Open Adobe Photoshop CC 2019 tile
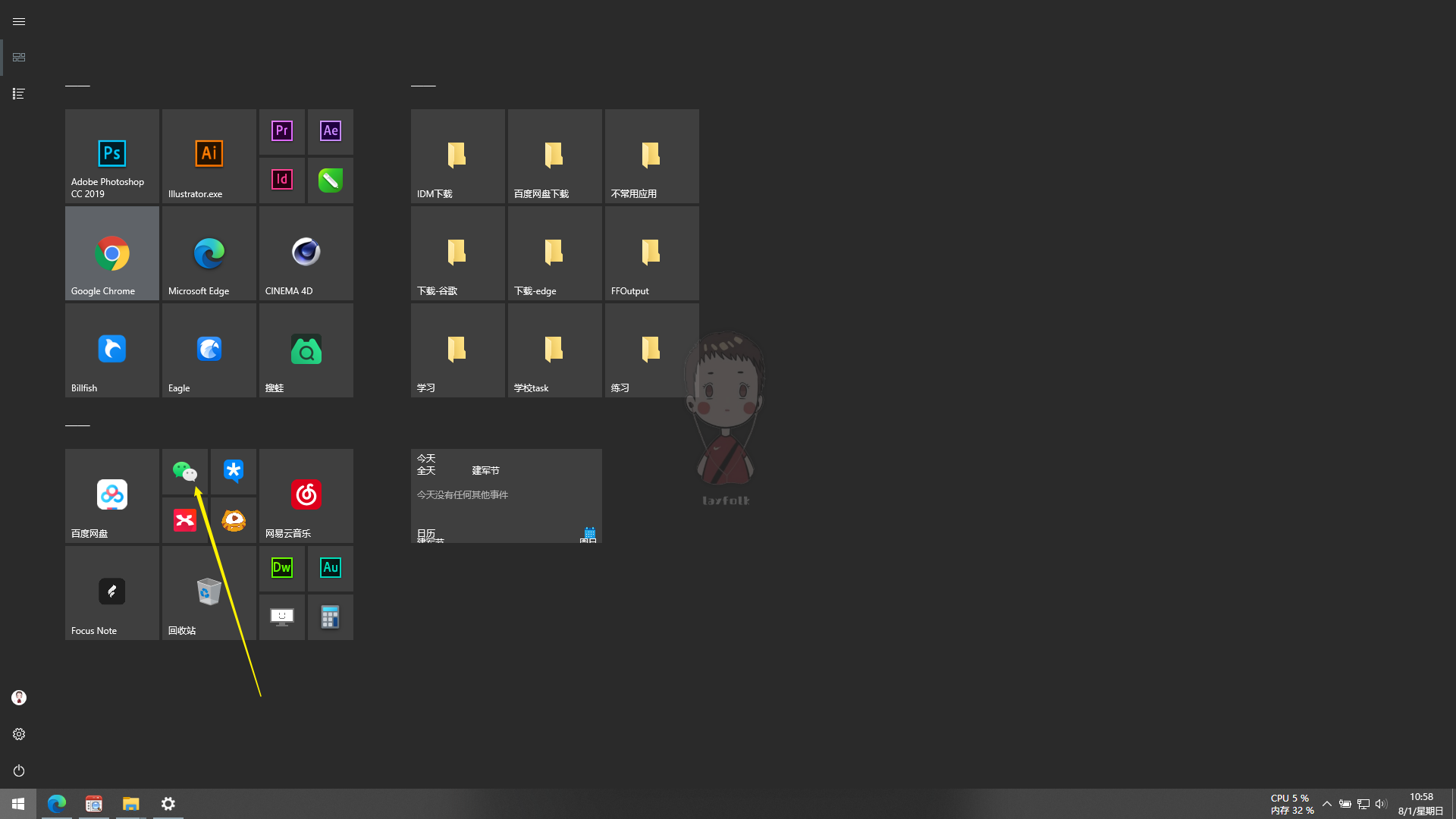The image size is (1456, 819). coord(111,155)
